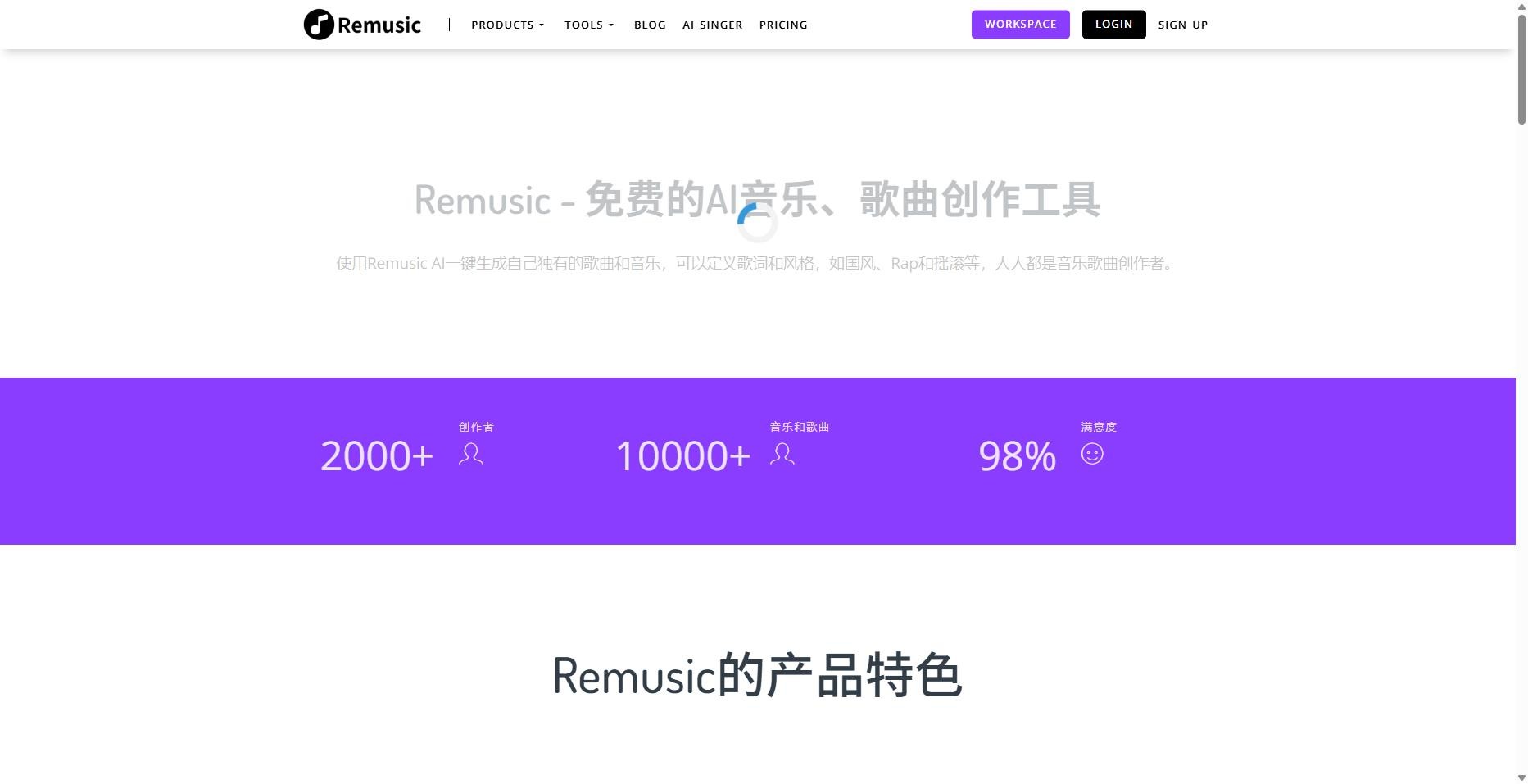Expand the TOOLS dropdown menu
The height and width of the screenshot is (784, 1528).
(x=589, y=25)
